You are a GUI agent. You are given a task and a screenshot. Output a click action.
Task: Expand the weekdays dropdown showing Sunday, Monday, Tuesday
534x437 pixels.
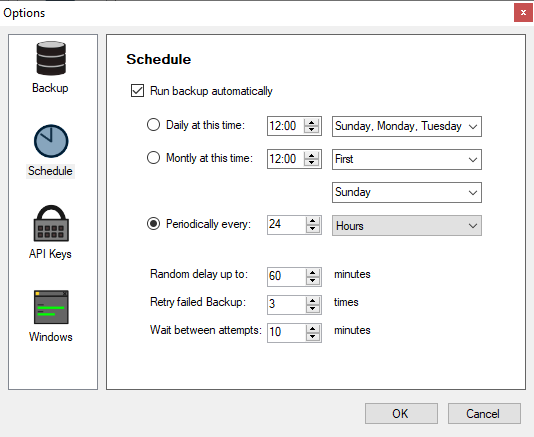tap(407, 126)
